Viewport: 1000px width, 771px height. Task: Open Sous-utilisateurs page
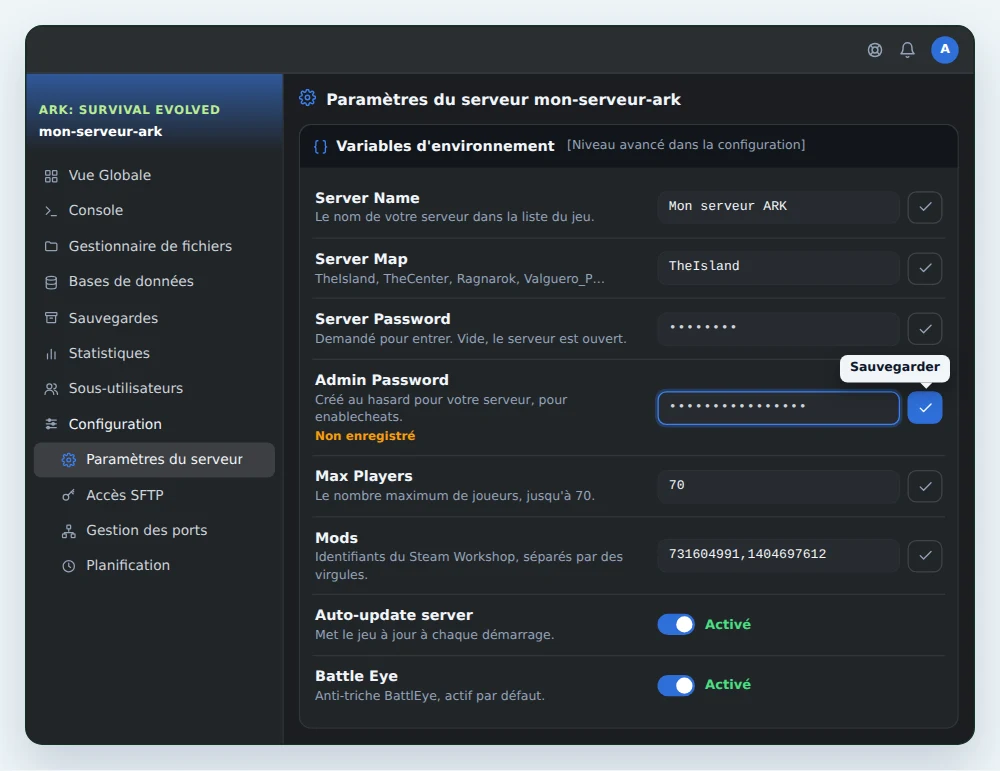tap(154, 388)
